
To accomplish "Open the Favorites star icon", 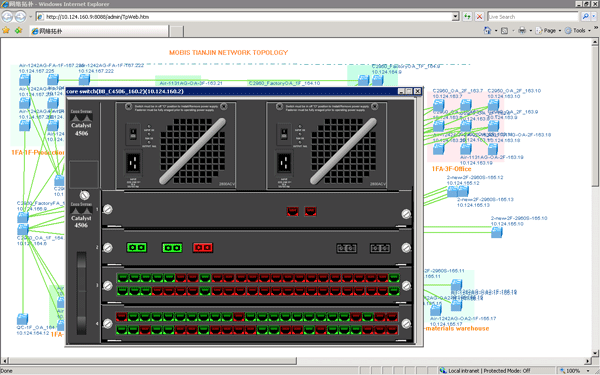I will click(x=6, y=30).
